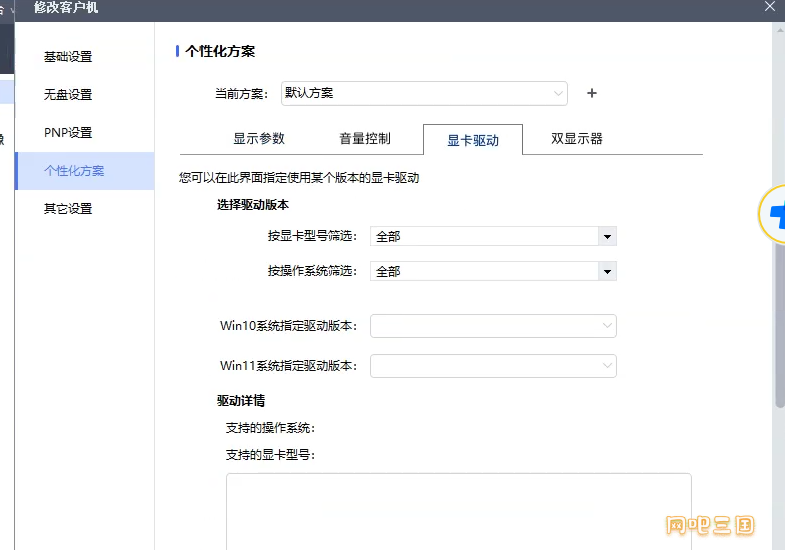Image resolution: width=785 pixels, height=550 pixels.
Task: Click the 全部 value in 按显卡型号筛选 field
Action: pos(388,237)
